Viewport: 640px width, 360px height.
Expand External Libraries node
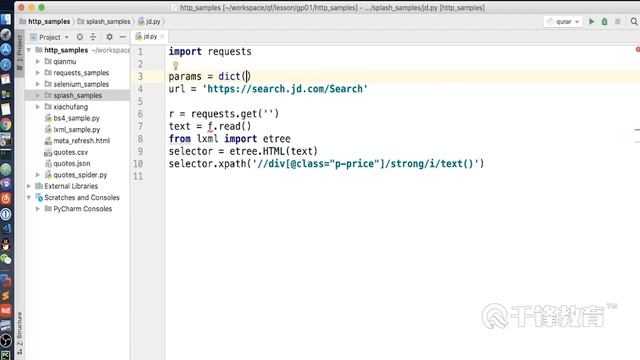coord(29,186)
